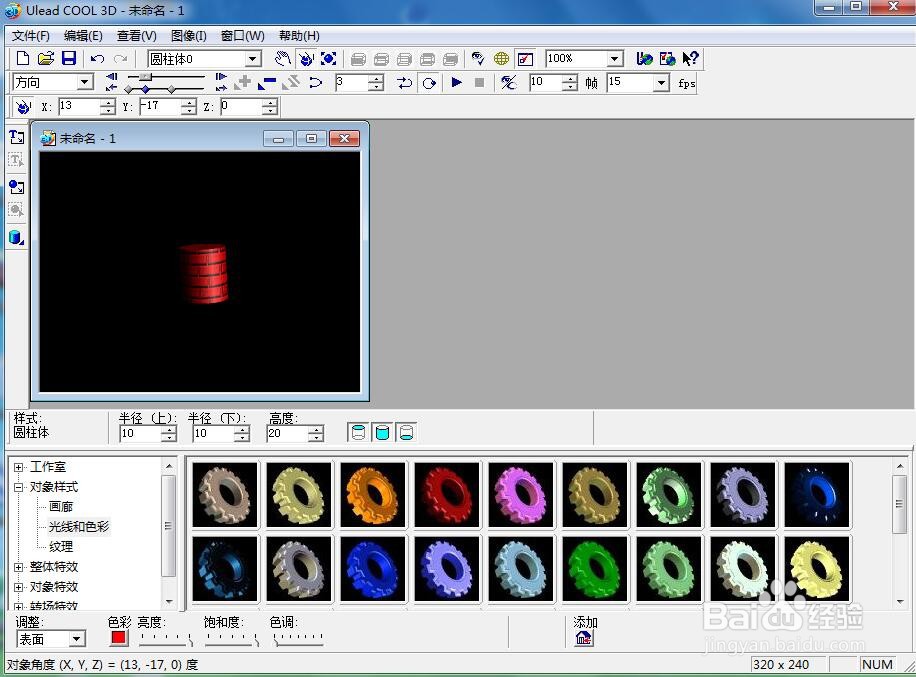Select 光线和色彩 in tree

click(x=79, y=526)
